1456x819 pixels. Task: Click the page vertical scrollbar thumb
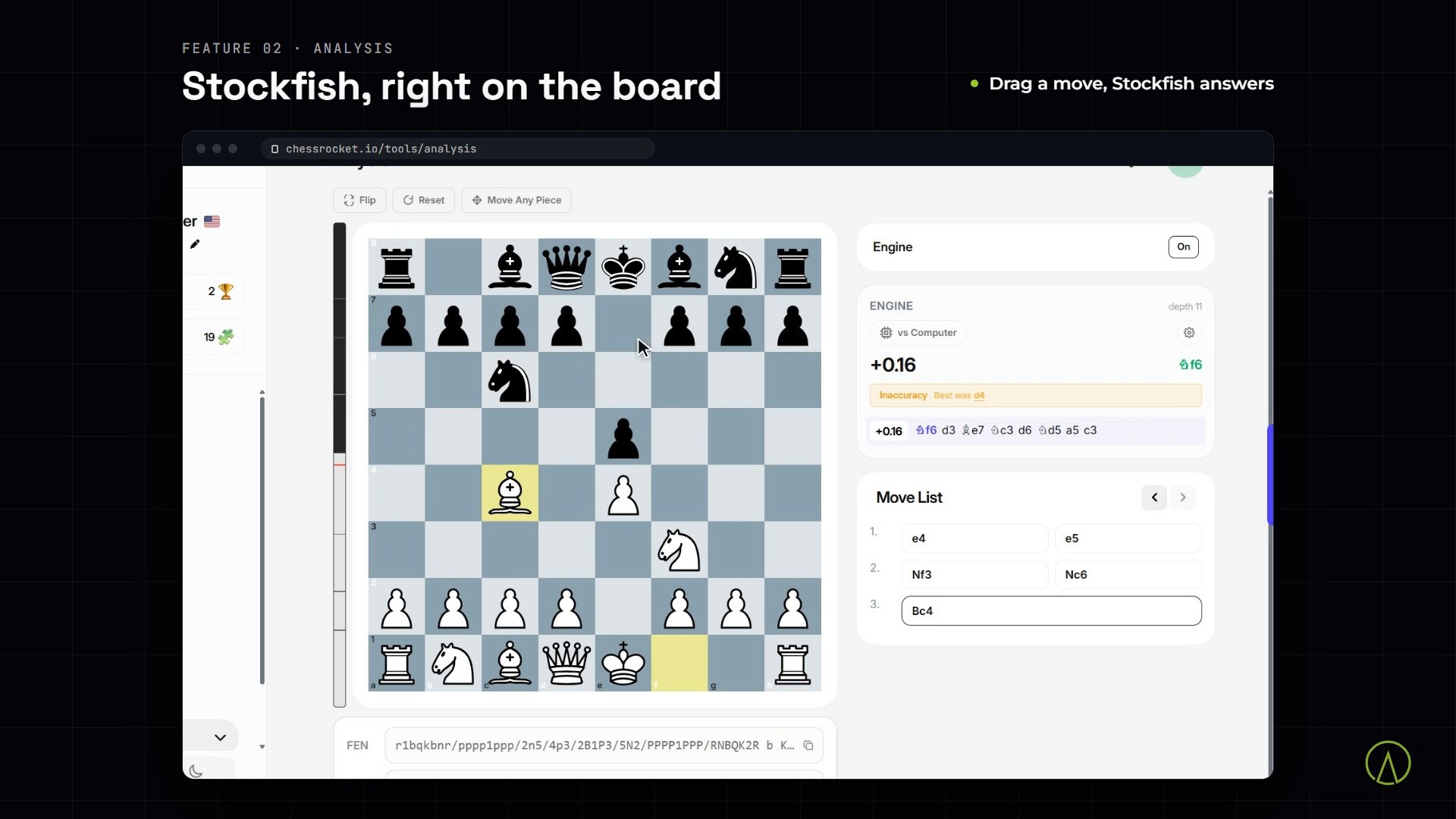pos(1269,475)
